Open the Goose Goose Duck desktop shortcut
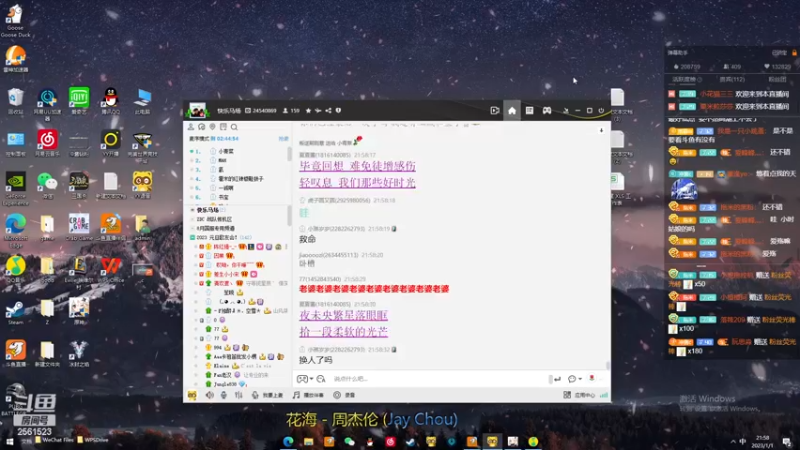This screenshot has width=800, height=450. [15, 20]
